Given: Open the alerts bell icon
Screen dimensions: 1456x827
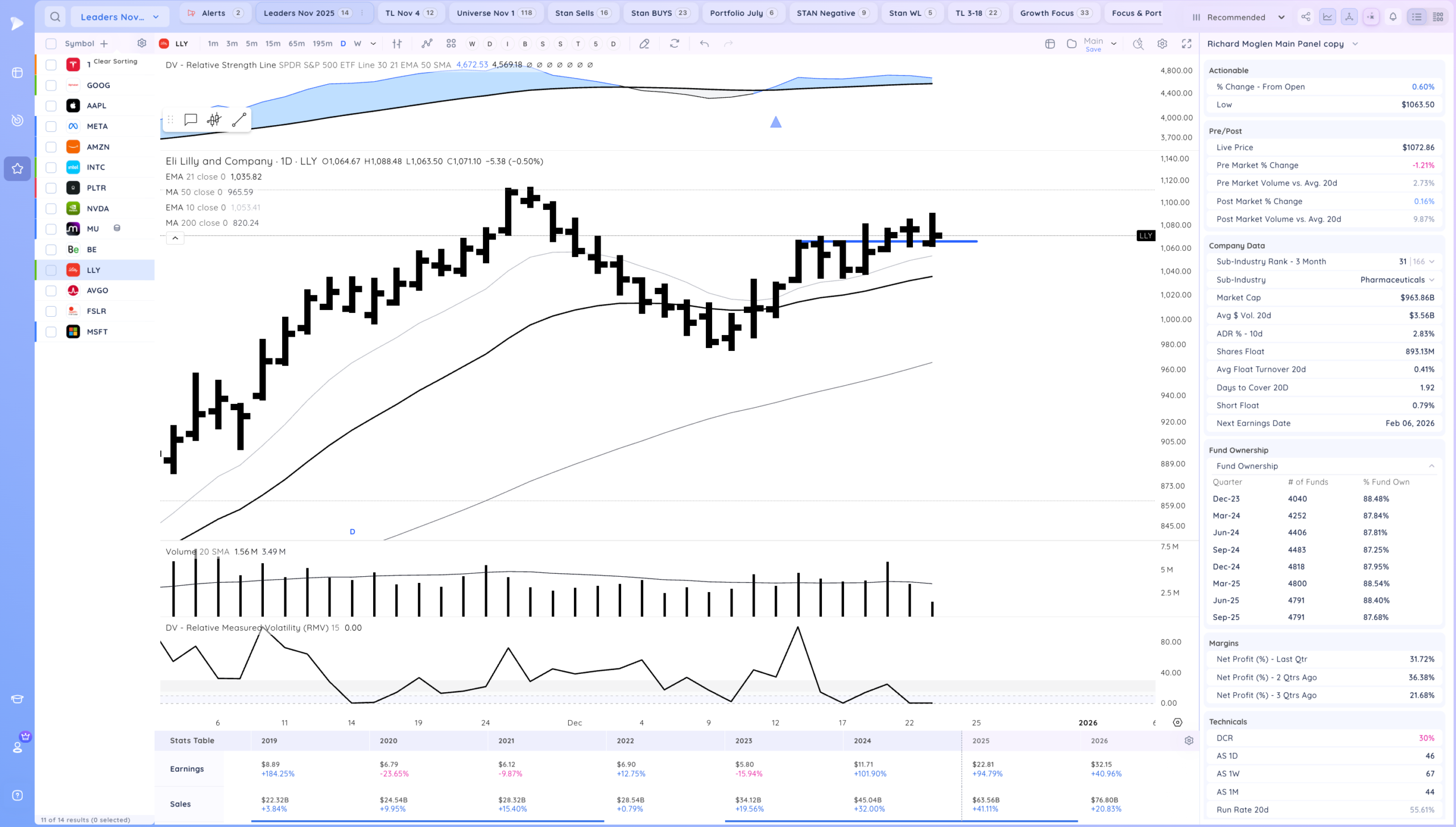Looking at the screenshot, I should 1393,17.
